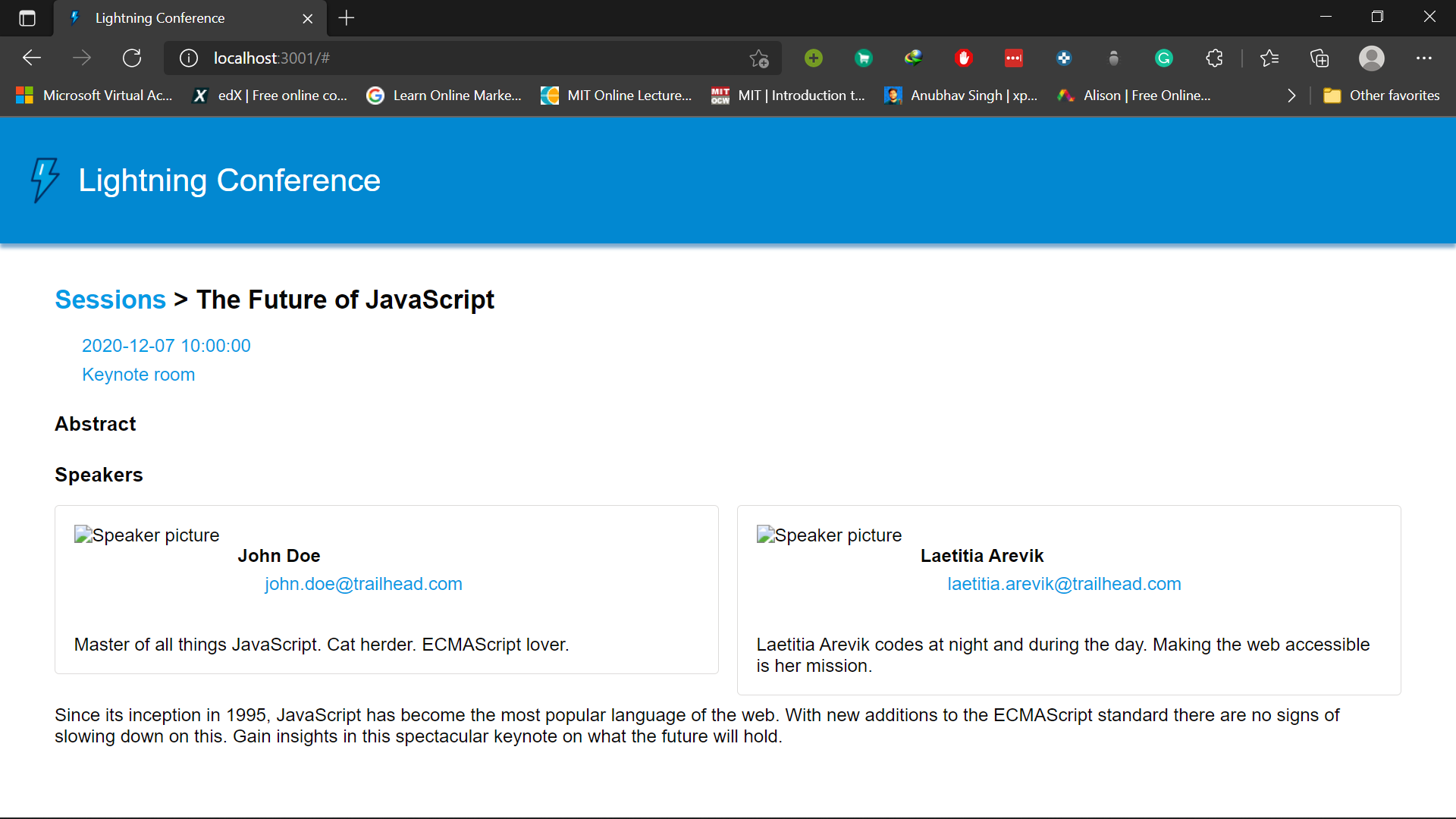1456x819 pixels.
Task: Open the user profile avatar
Action: coord(1371,58)
